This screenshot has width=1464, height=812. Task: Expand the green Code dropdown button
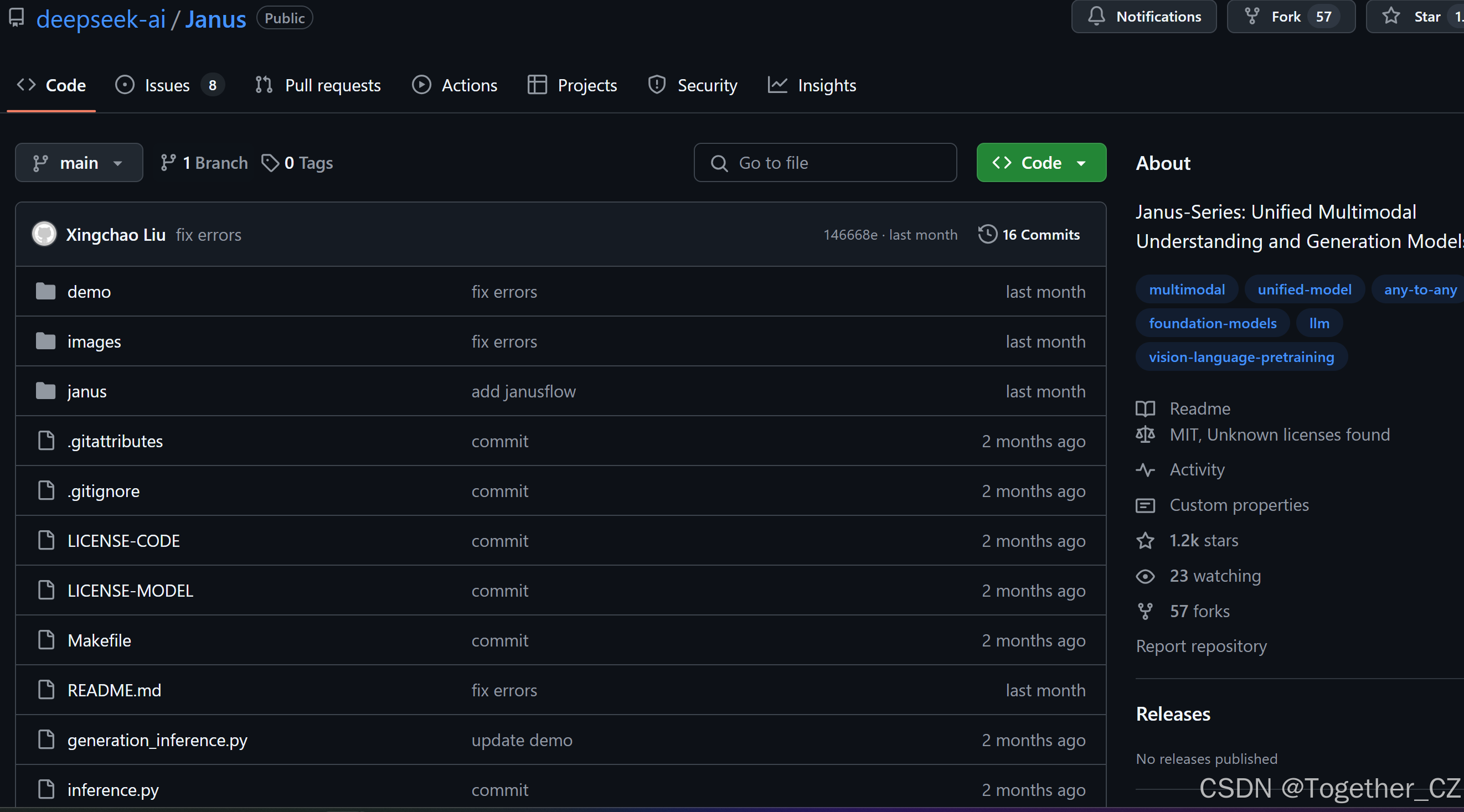coord(1040,163)
